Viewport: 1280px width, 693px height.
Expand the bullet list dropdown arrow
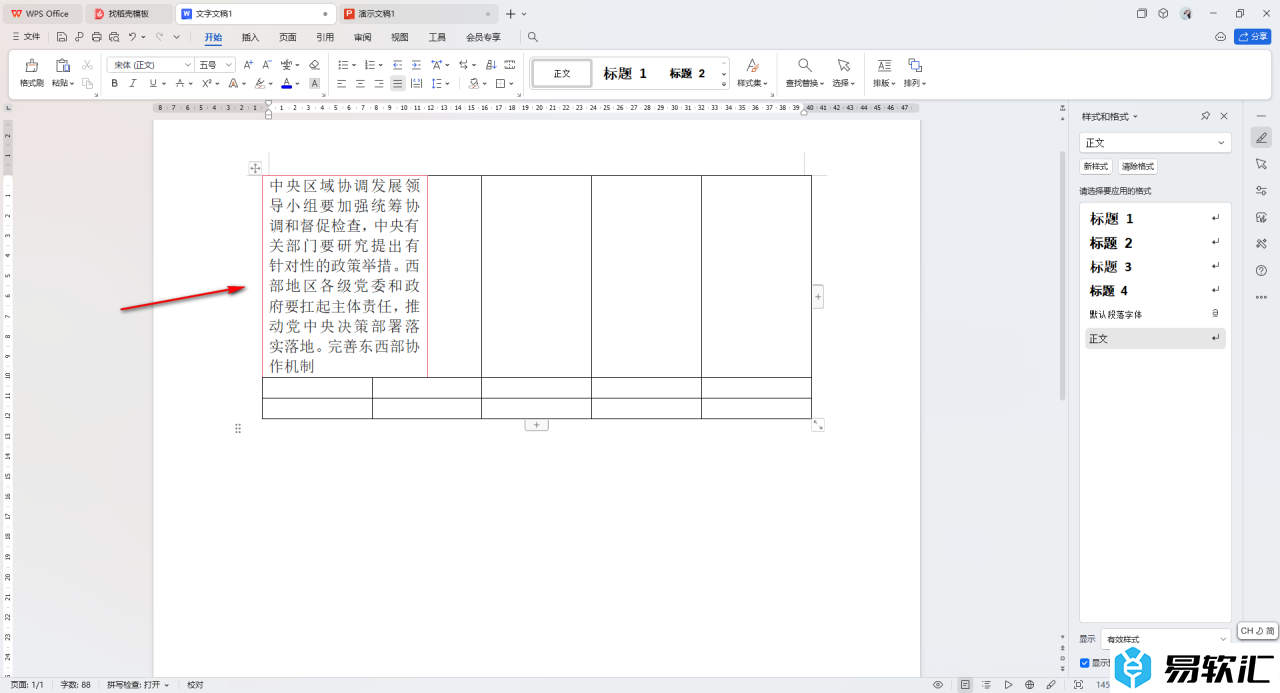tap(353, 65)
